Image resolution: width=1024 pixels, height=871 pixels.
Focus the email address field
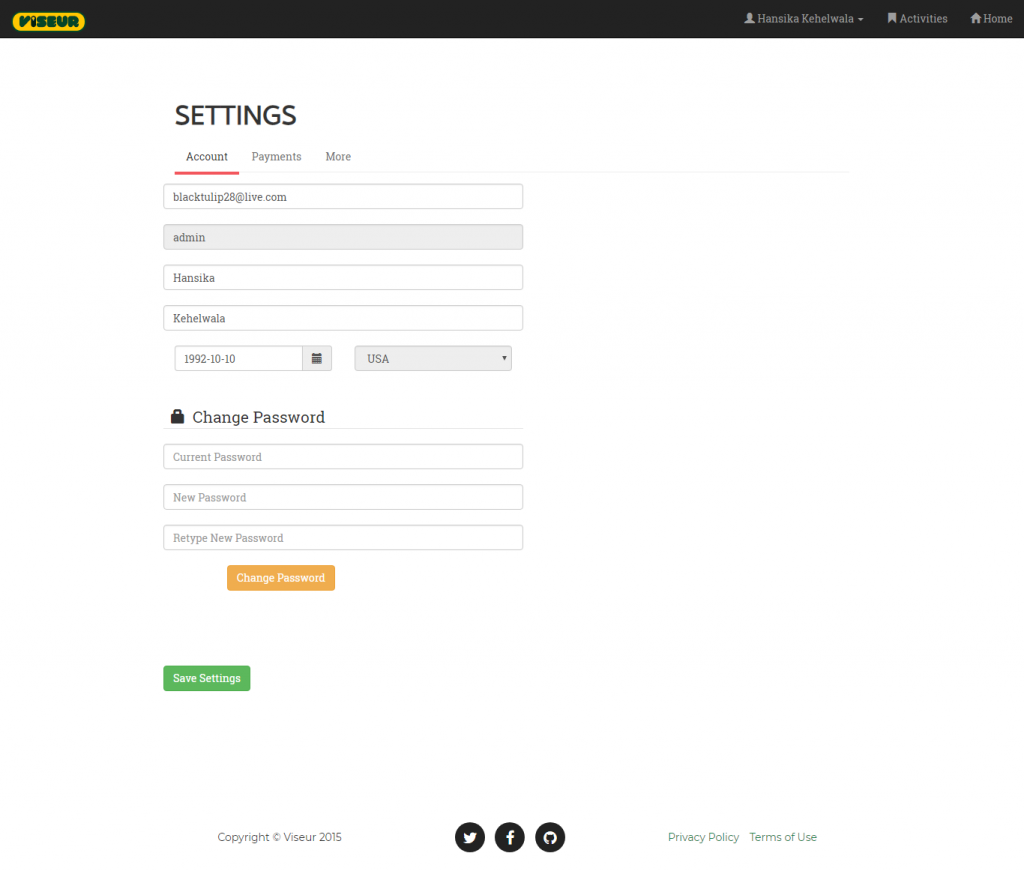343,197
